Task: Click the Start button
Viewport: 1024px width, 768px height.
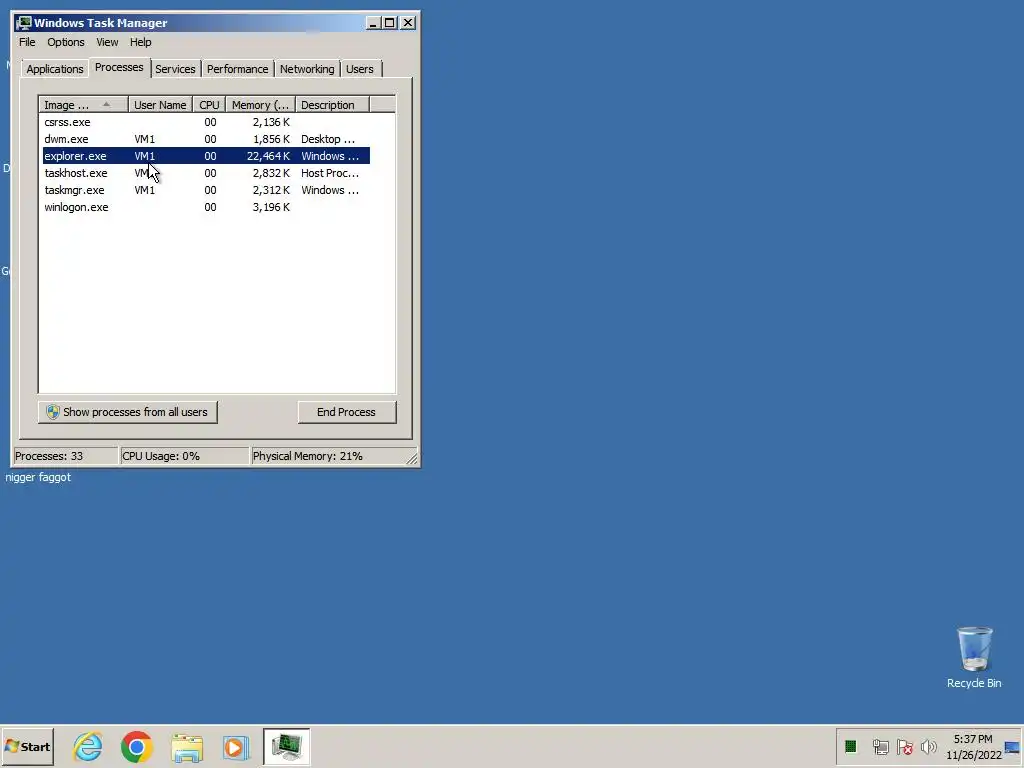Action: pos(27,746)
